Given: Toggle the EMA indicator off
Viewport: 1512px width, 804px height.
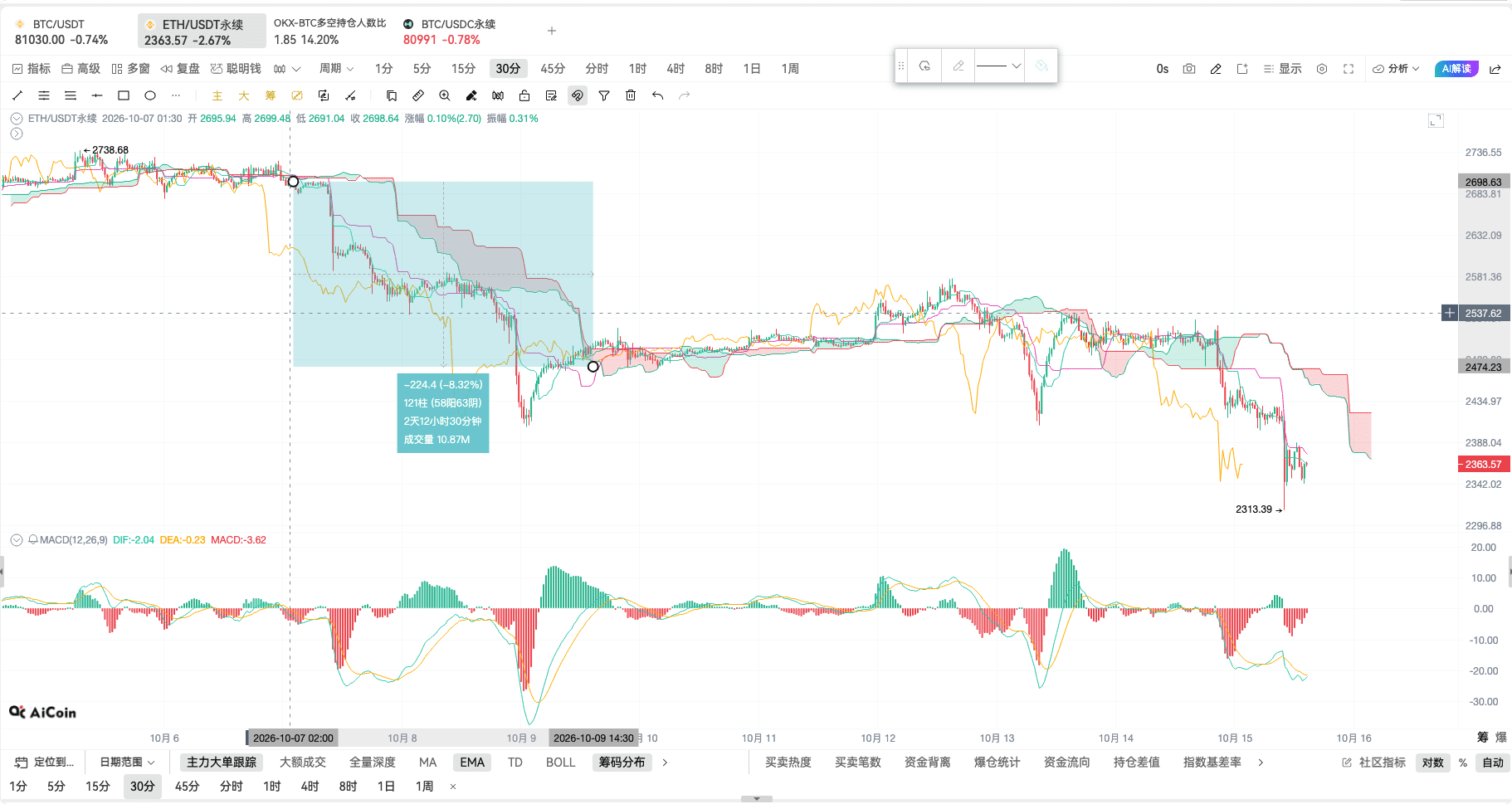Looking at the screenshot, I should (472, 762).
